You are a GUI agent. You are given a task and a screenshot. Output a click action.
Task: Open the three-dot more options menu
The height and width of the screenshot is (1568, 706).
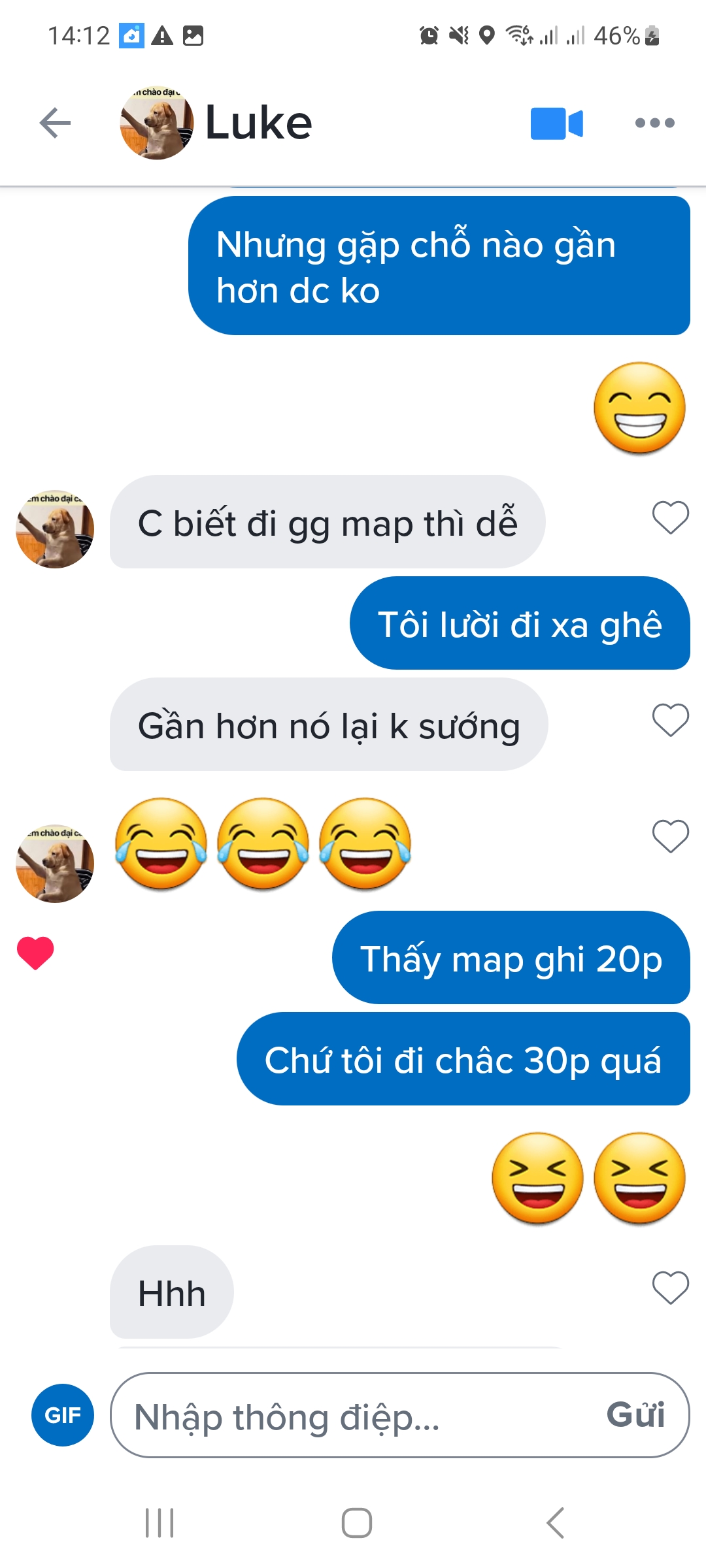pyautogui.click(x=654, y=123)
